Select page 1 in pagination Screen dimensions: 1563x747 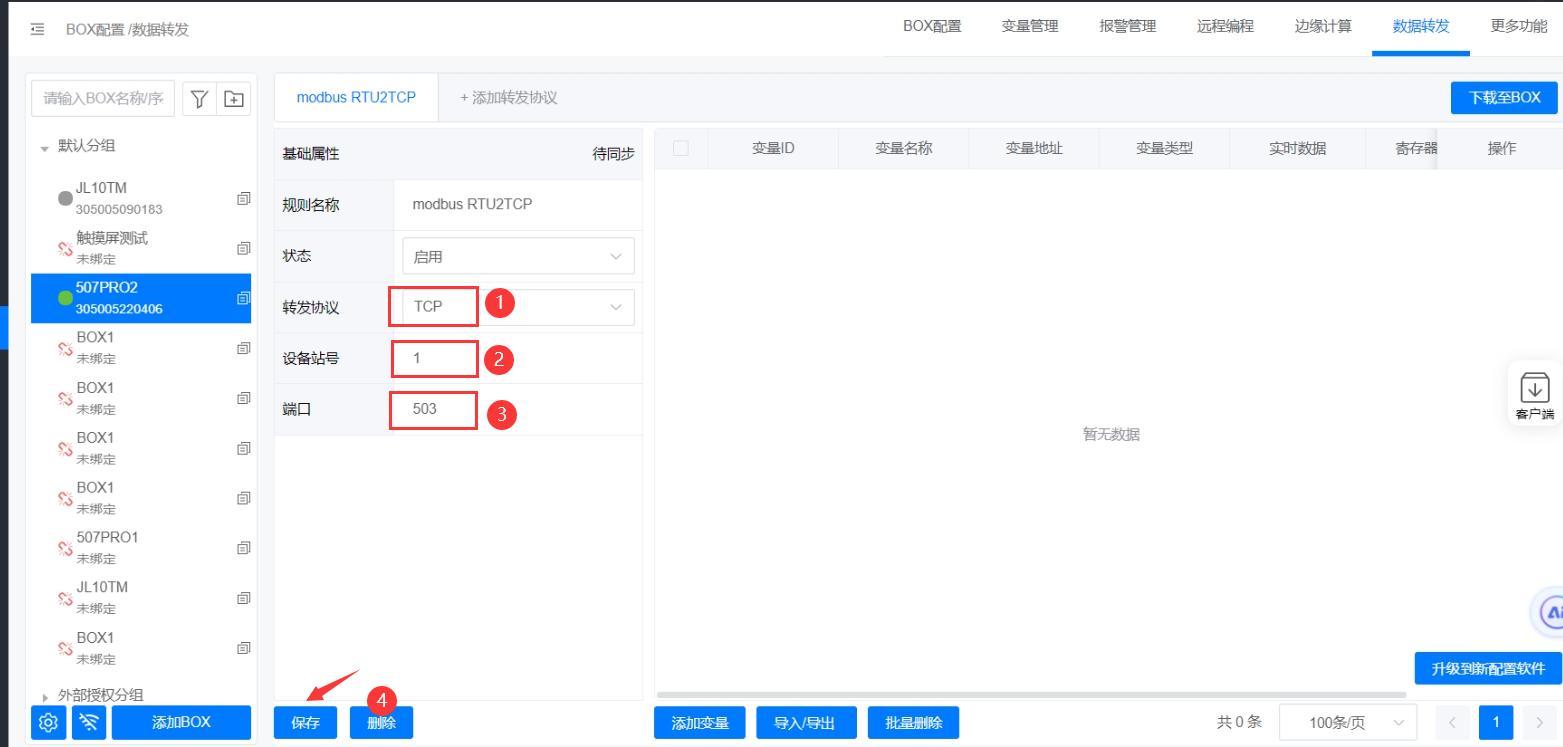pyautogui.click(x=1496, y=722)
